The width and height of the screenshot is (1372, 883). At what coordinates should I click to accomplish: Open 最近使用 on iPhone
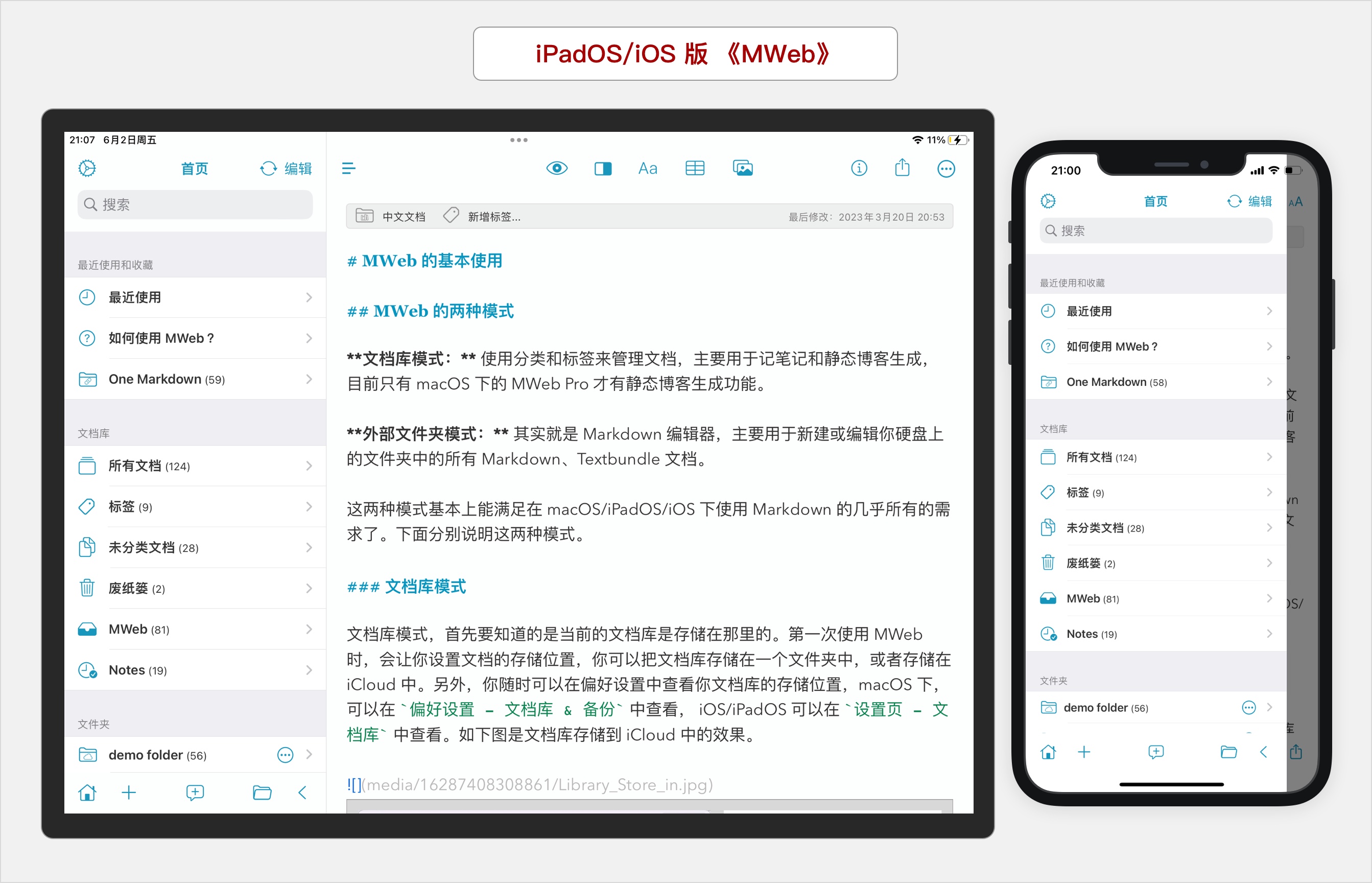pos(1155,311)
